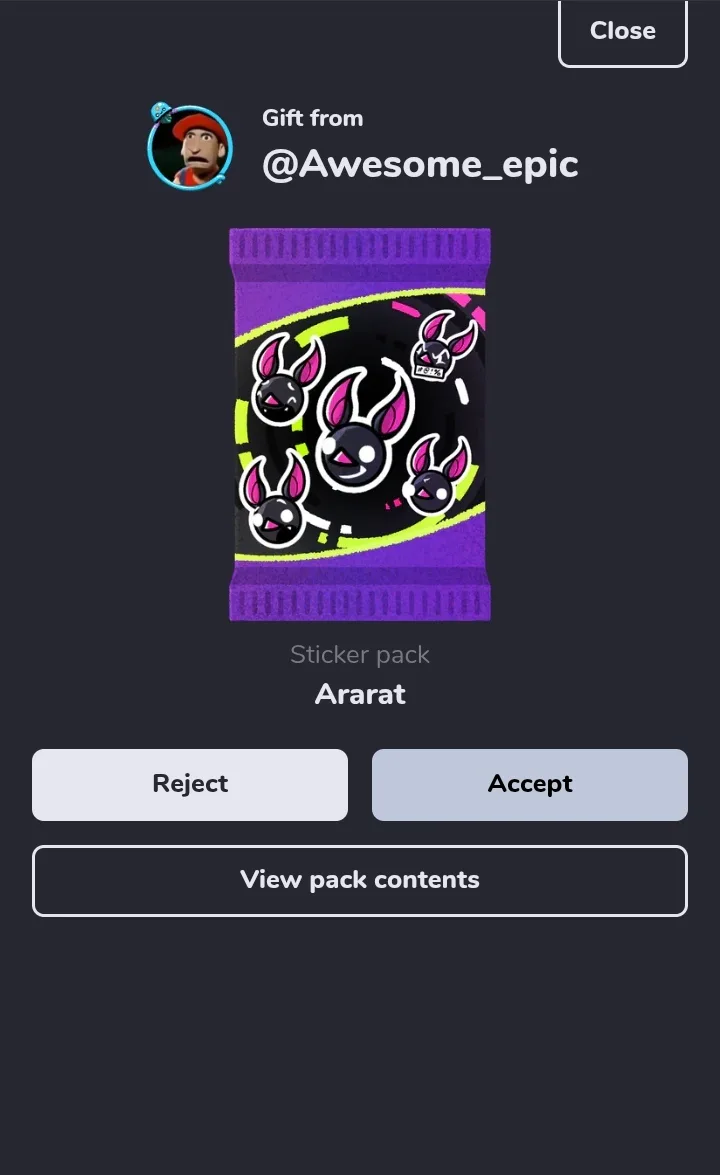Open the sender's profile avatar with red cap

click(190, 147)
